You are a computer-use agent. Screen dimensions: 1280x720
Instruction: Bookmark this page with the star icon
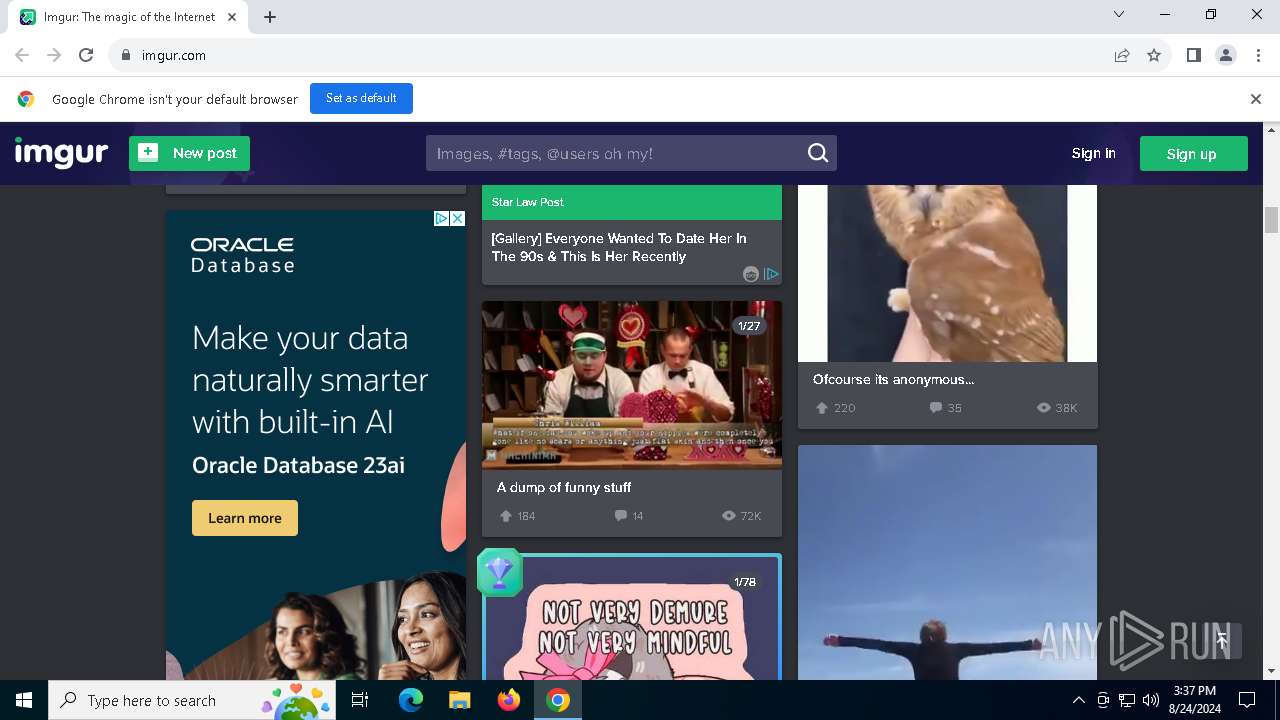coord(1154,55)
